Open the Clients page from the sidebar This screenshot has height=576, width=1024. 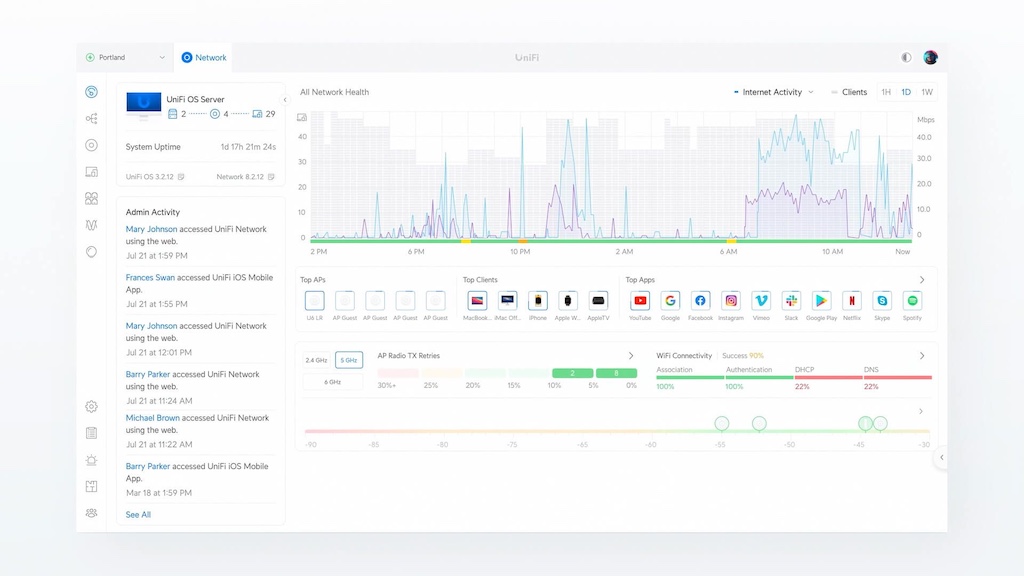[91, 198]
